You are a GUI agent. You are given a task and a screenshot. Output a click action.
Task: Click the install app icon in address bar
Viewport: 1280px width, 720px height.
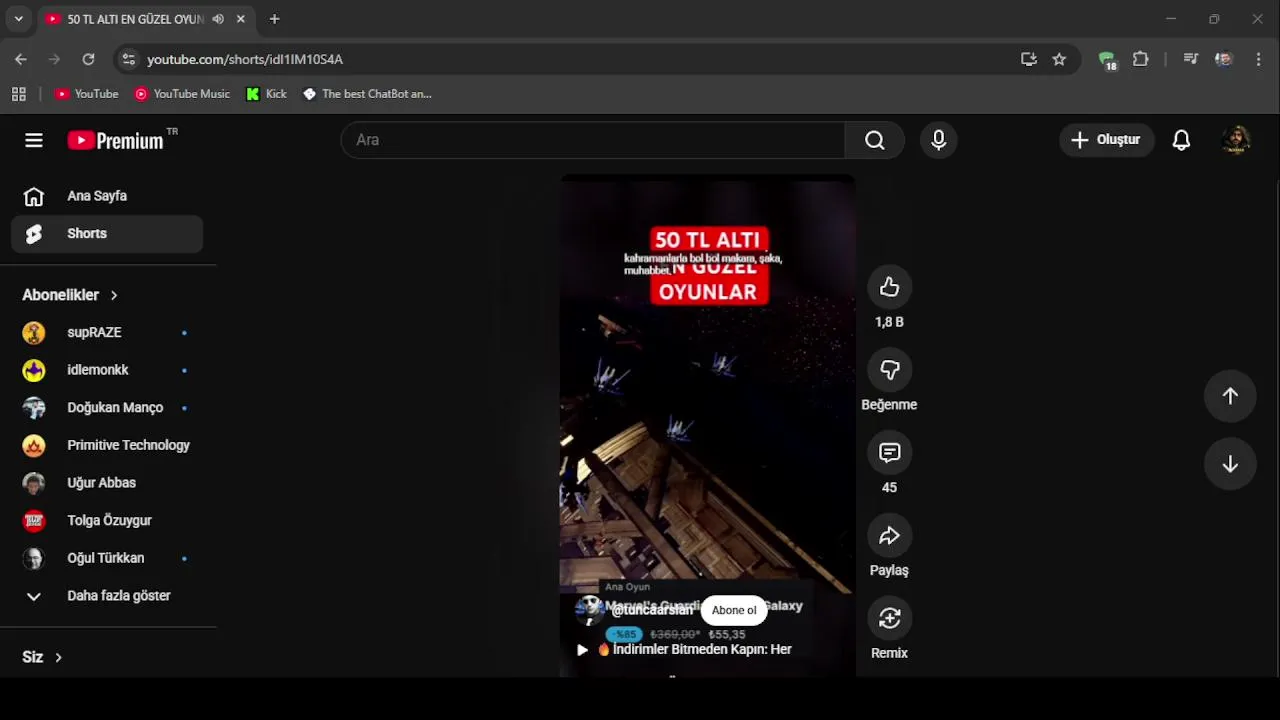click(1029, 59)
